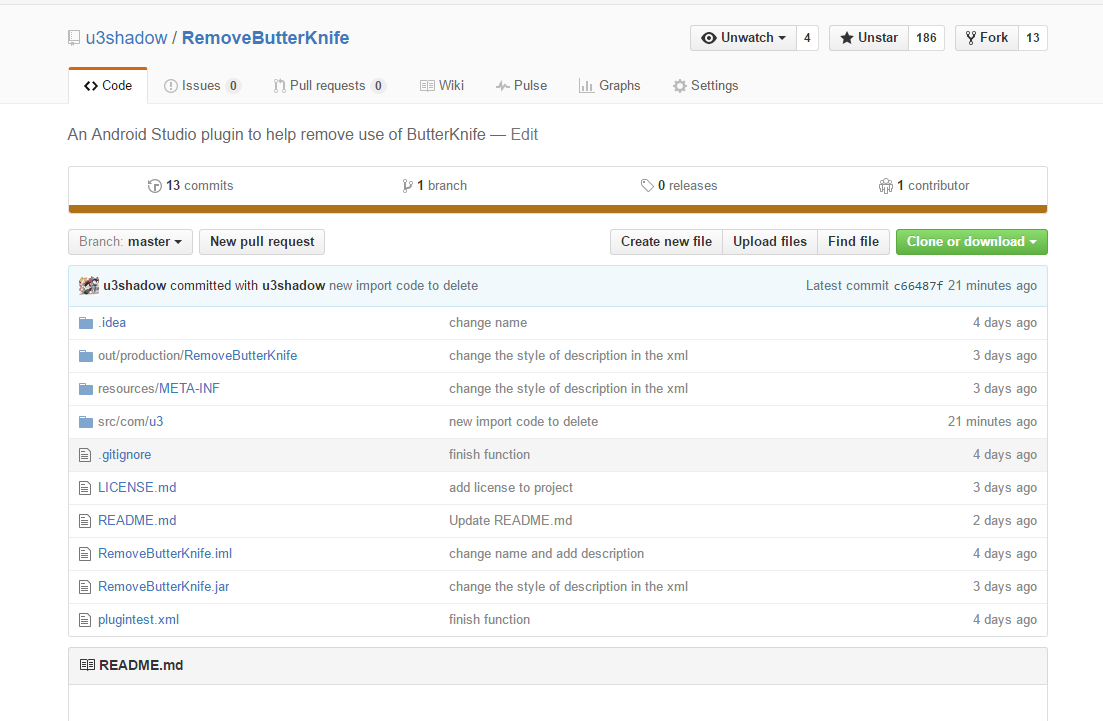Click the commits clock icon near 13 commits

(x=156, y=185)
